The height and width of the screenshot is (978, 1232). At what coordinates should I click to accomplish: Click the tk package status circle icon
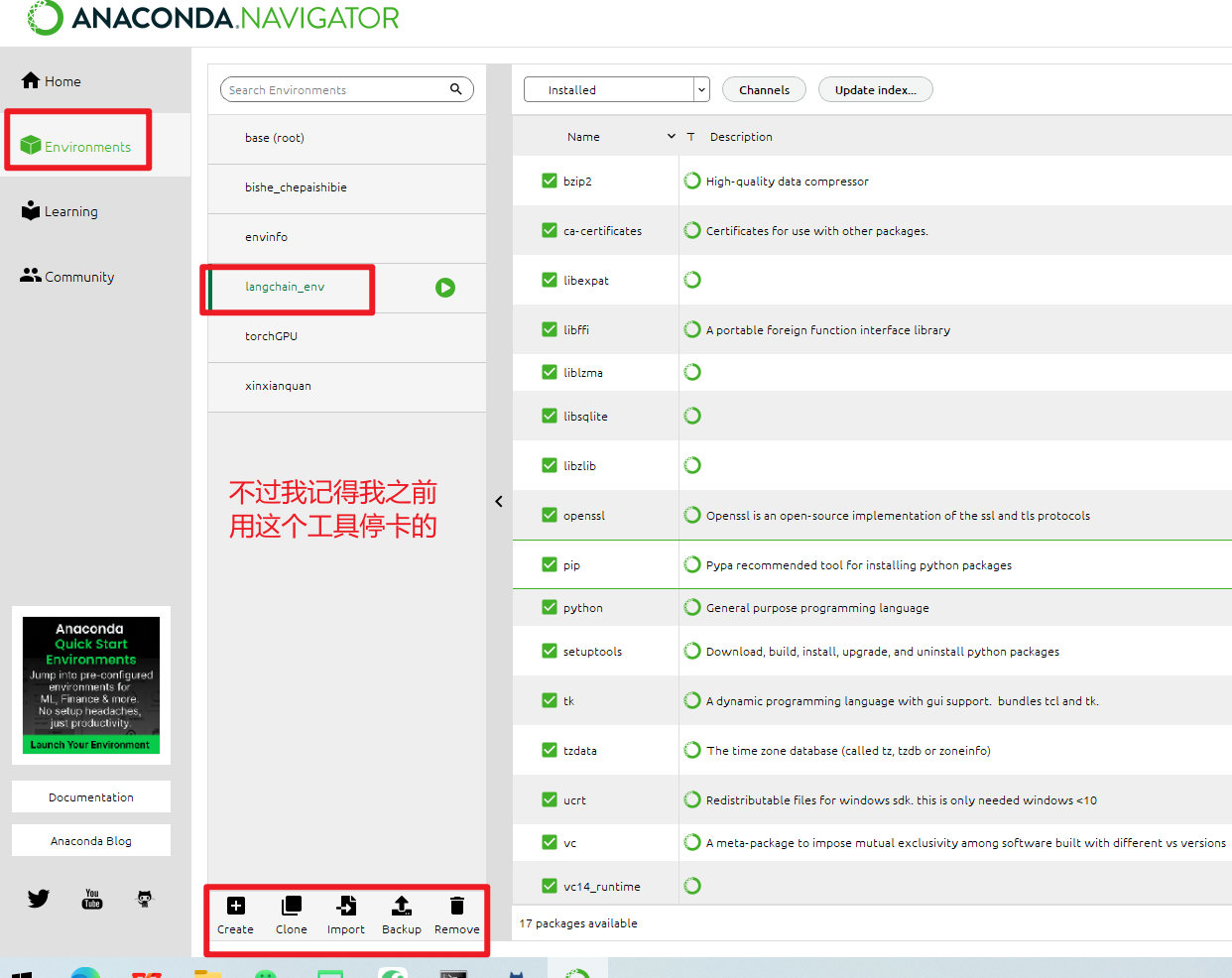[692, 700]
